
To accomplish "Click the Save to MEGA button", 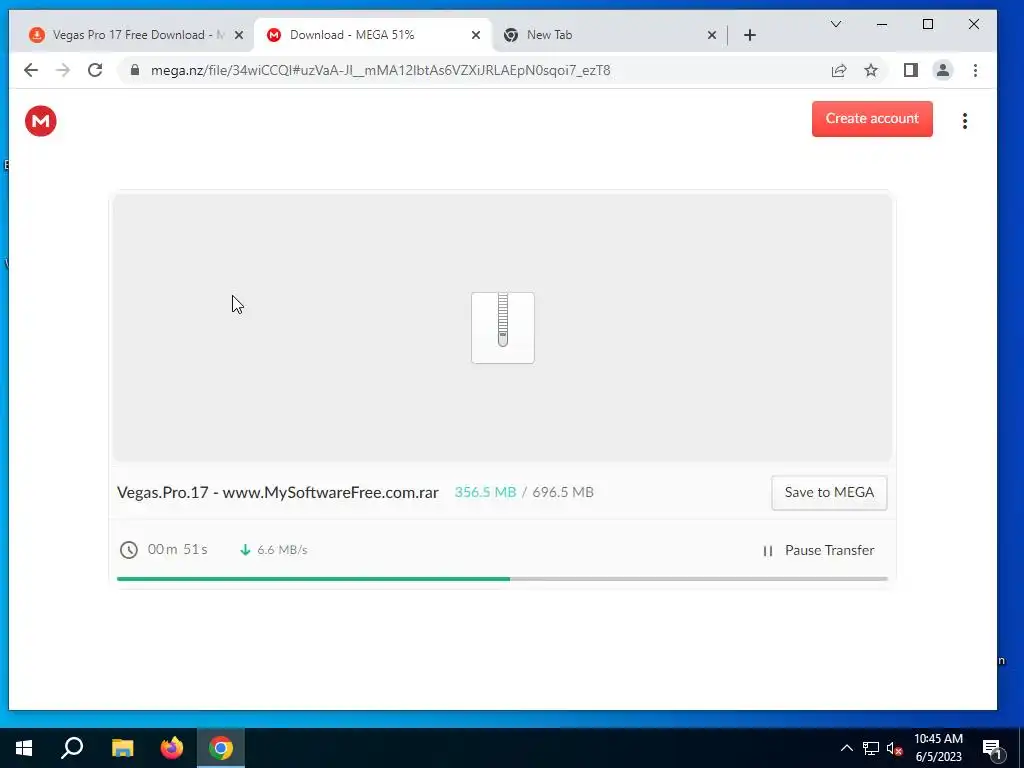I will 829,492.
